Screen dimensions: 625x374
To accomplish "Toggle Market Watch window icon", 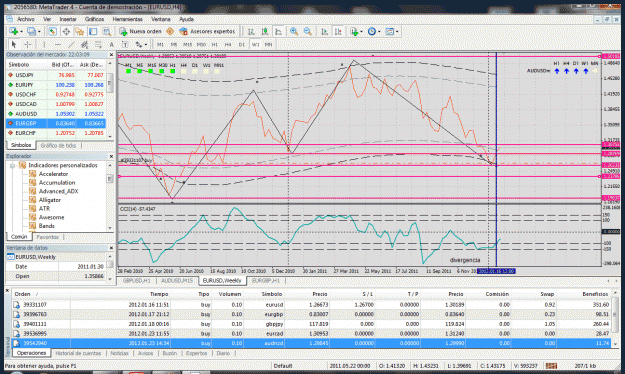I will (x=52, y=31).
